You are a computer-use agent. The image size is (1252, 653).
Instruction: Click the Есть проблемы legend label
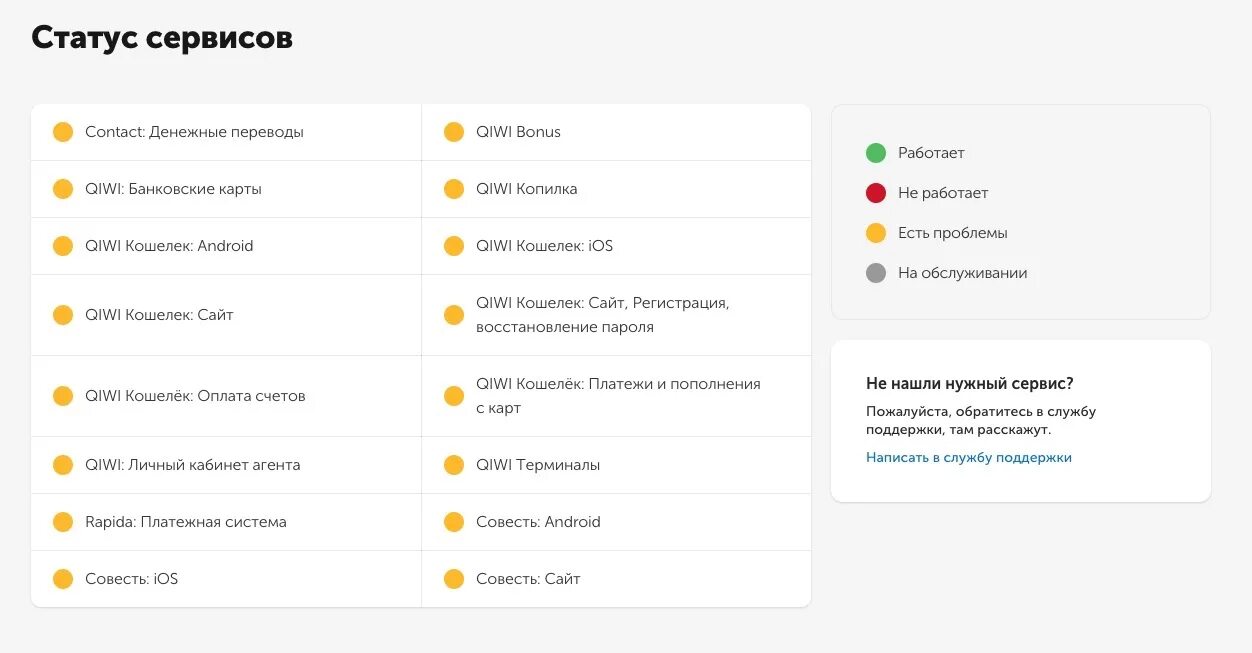[x=952, y=233]
